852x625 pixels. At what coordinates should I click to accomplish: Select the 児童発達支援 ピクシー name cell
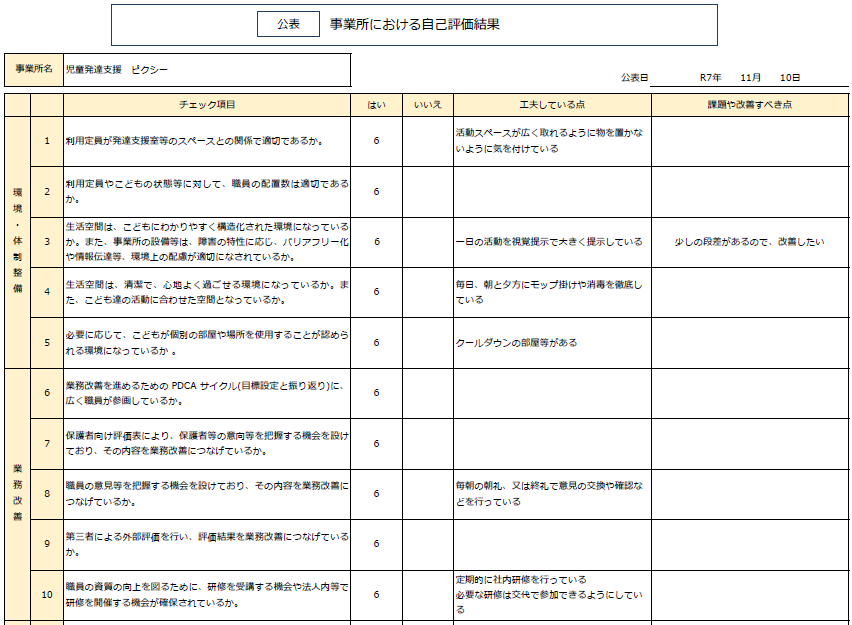[207, 70]
